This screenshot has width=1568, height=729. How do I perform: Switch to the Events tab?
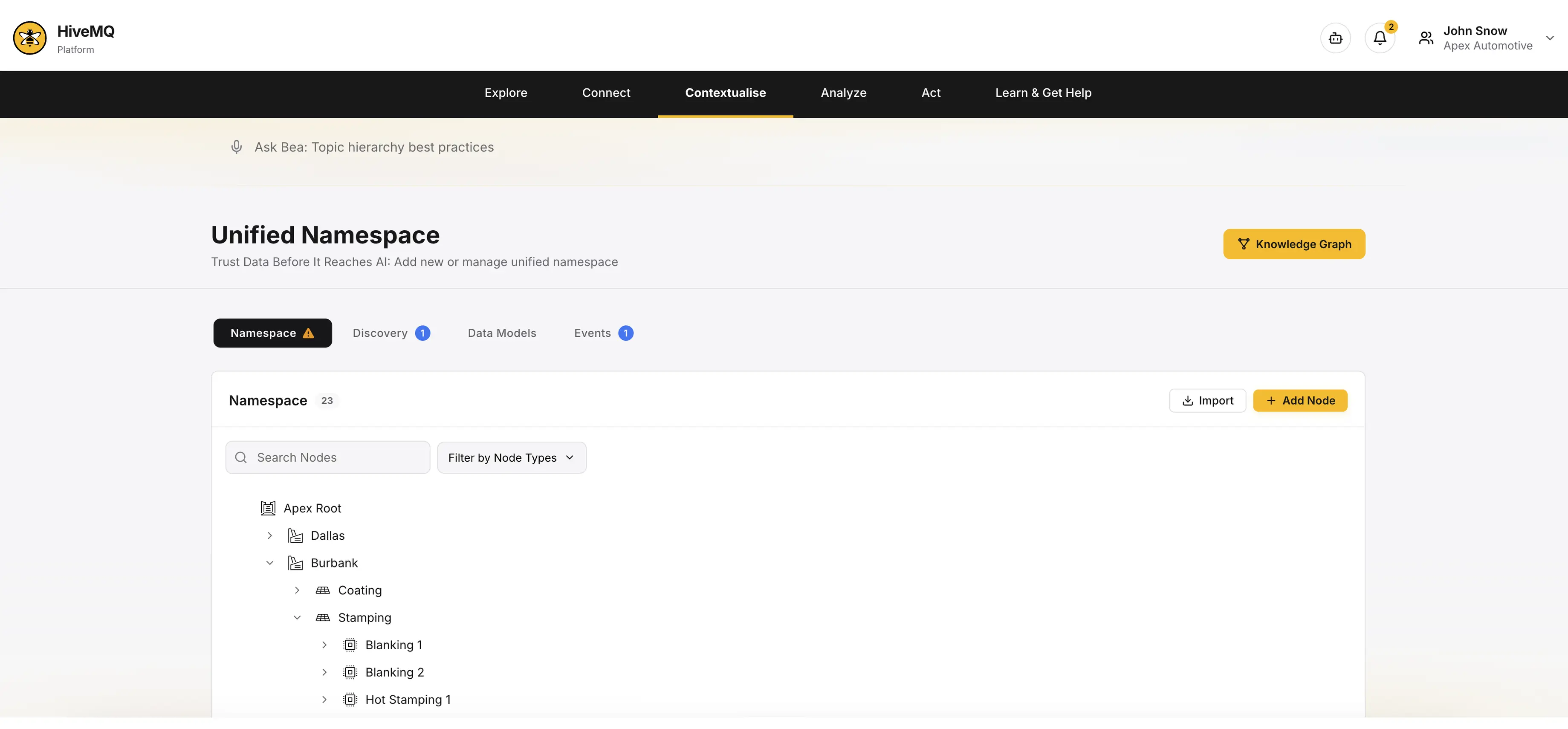click(604, 333)
